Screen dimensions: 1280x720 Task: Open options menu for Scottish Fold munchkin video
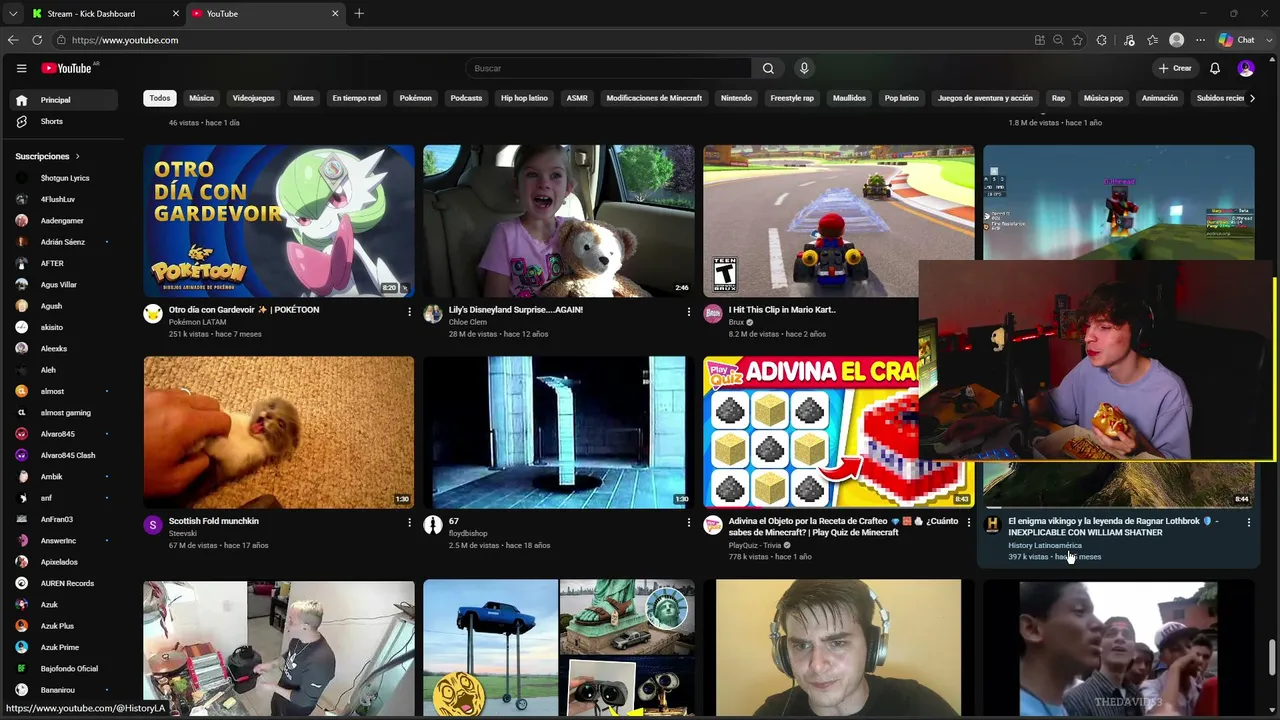(409, 523)
